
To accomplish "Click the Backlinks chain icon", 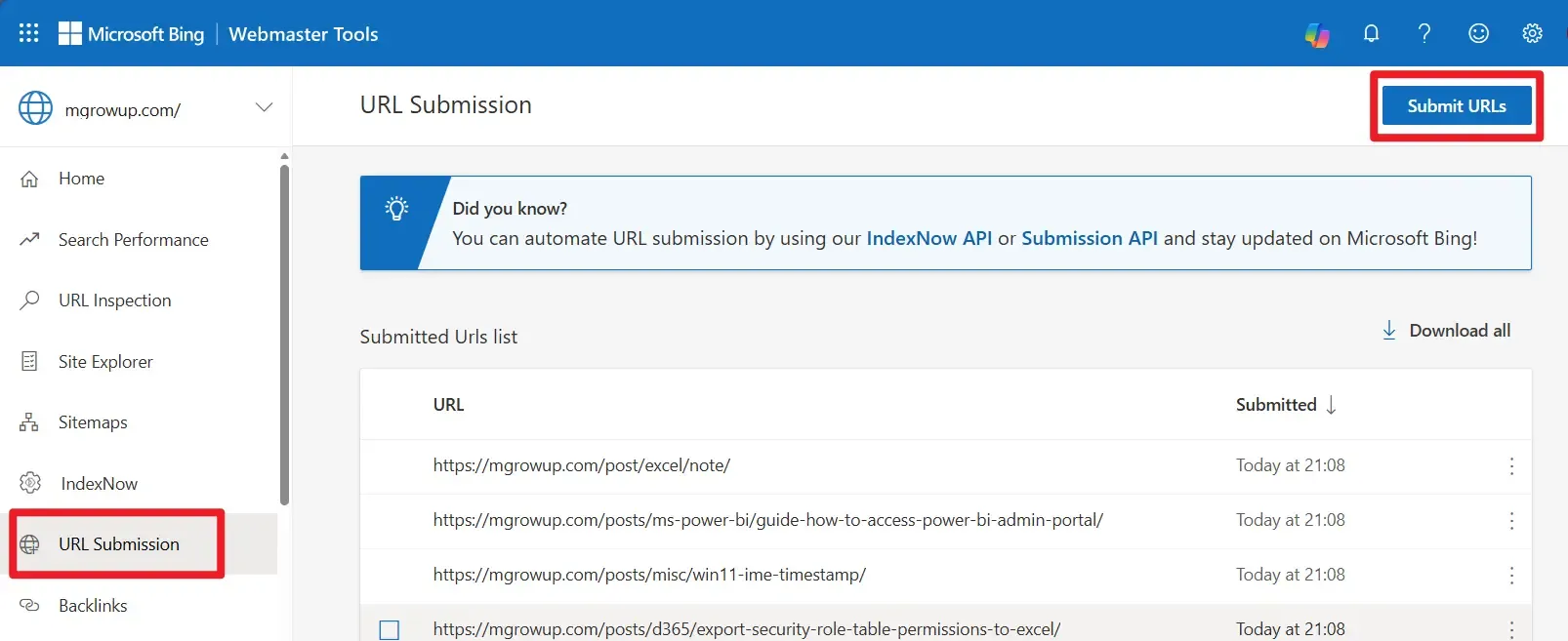I will coord(29,605).
